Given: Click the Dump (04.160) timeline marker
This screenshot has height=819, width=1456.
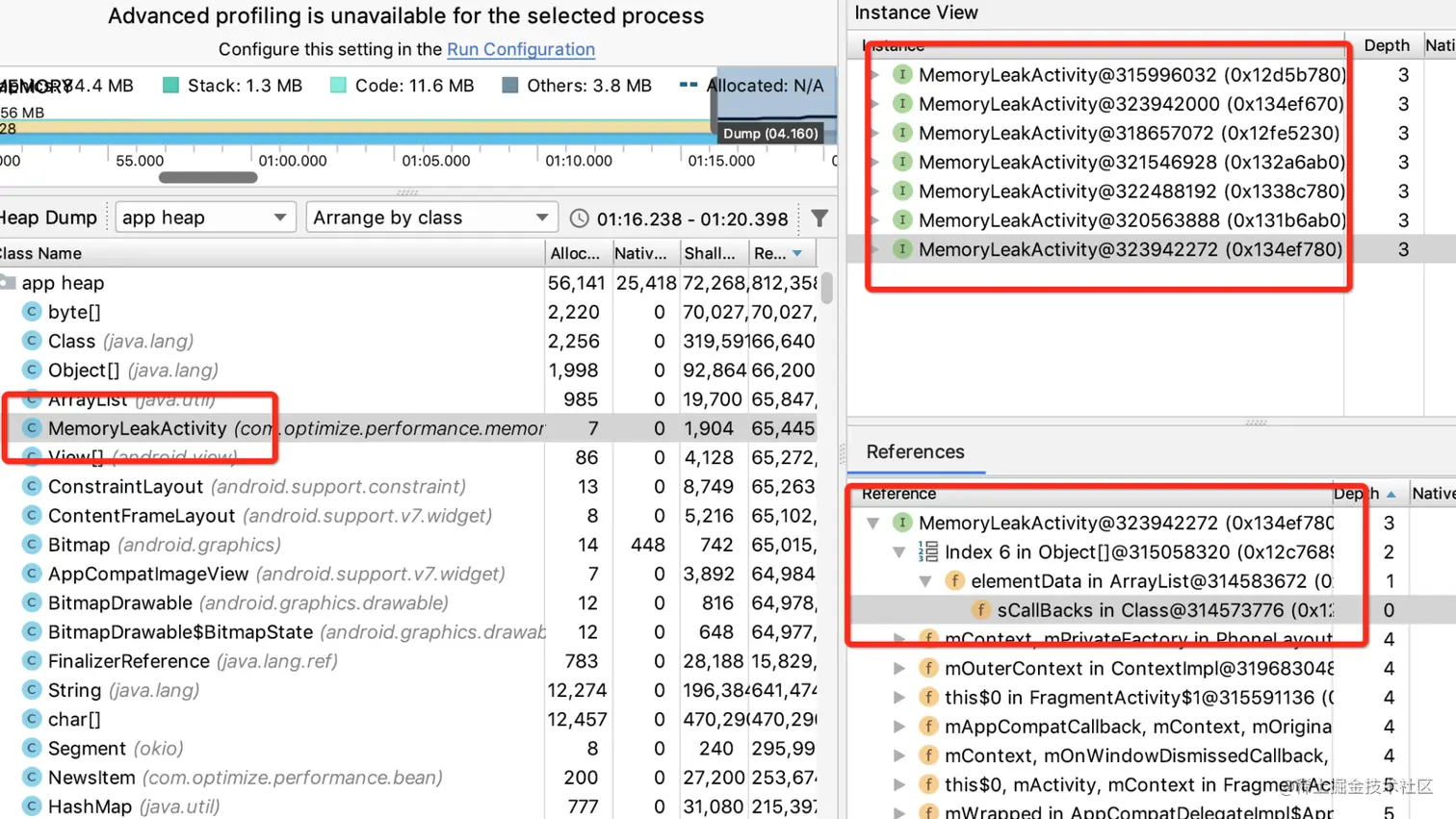Looking at the screenshot, I should [x=770, y=134].
